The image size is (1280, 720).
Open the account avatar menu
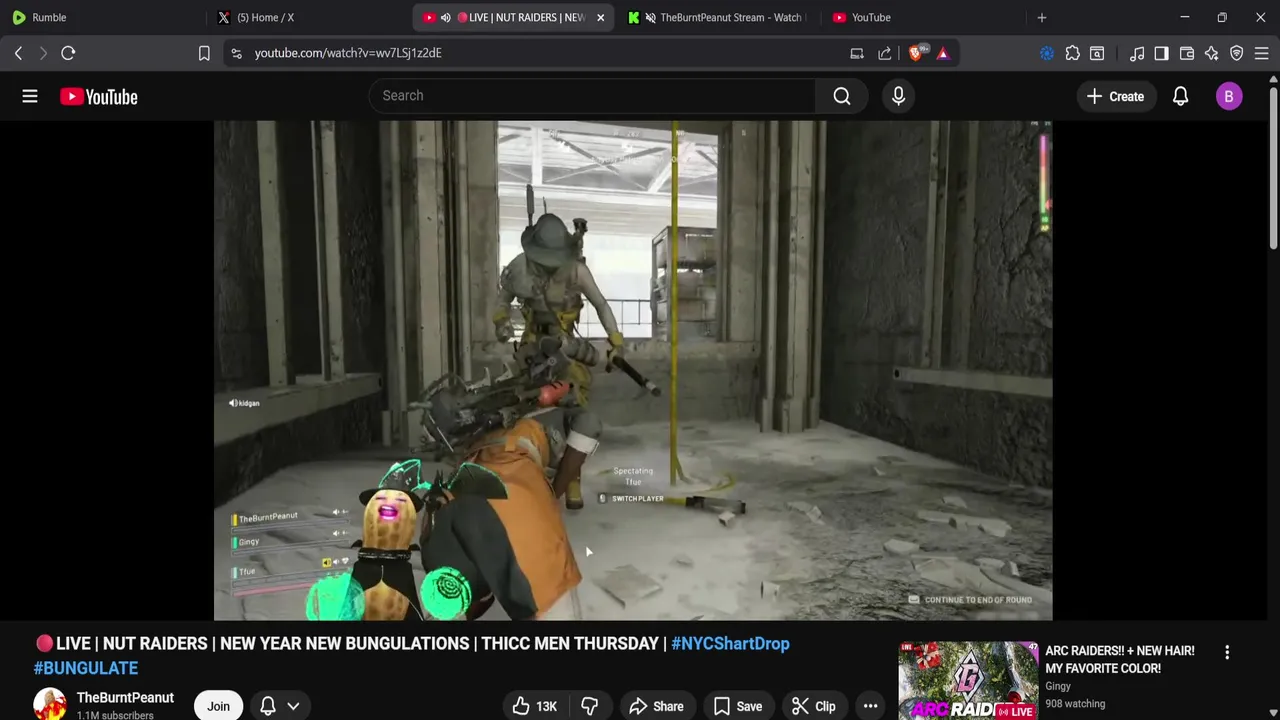pyautogui.click(x=1229, y=96)
